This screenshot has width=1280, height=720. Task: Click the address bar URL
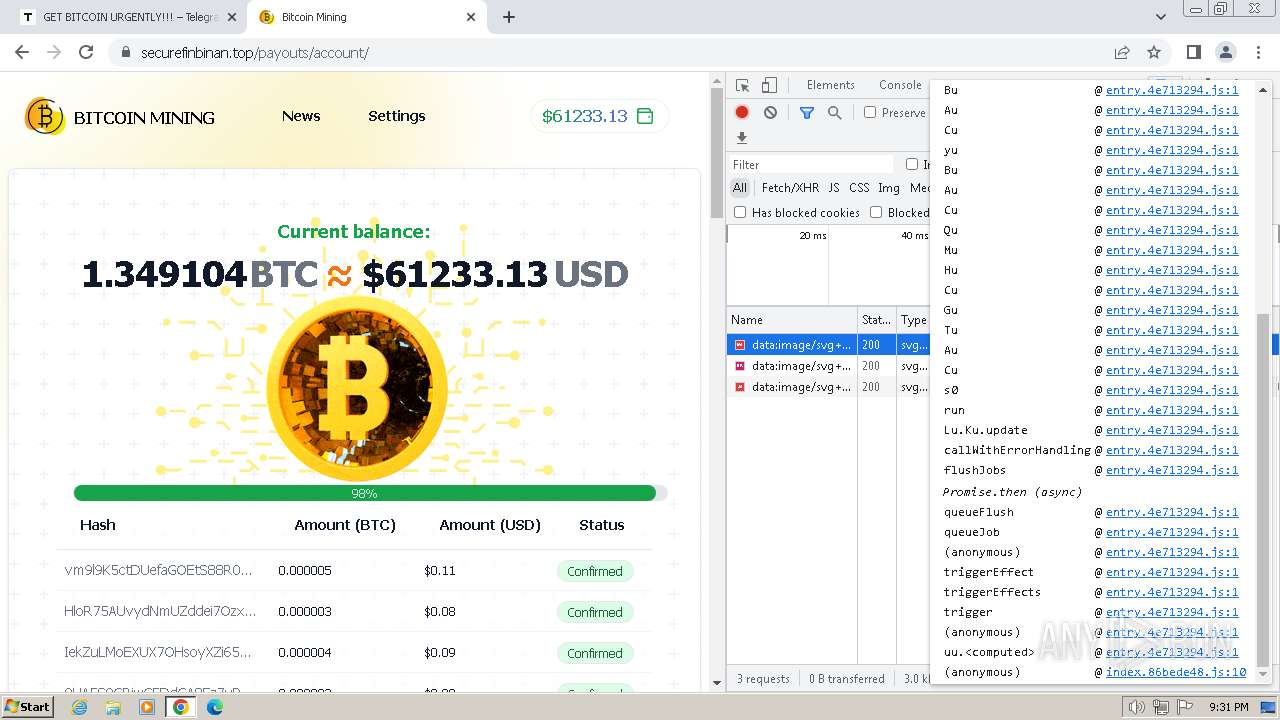tap(255, 52)
